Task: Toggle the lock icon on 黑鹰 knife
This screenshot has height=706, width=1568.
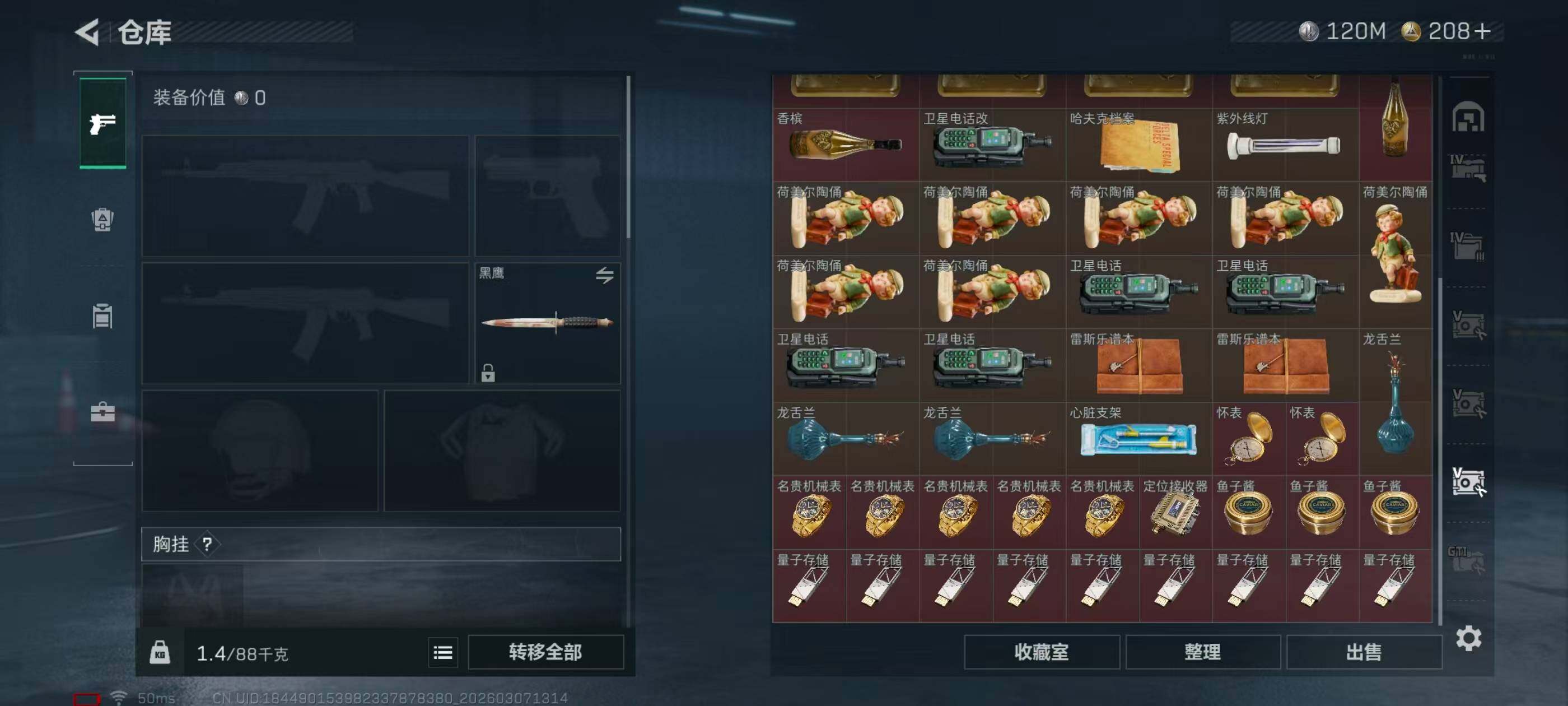Action: 488,373
